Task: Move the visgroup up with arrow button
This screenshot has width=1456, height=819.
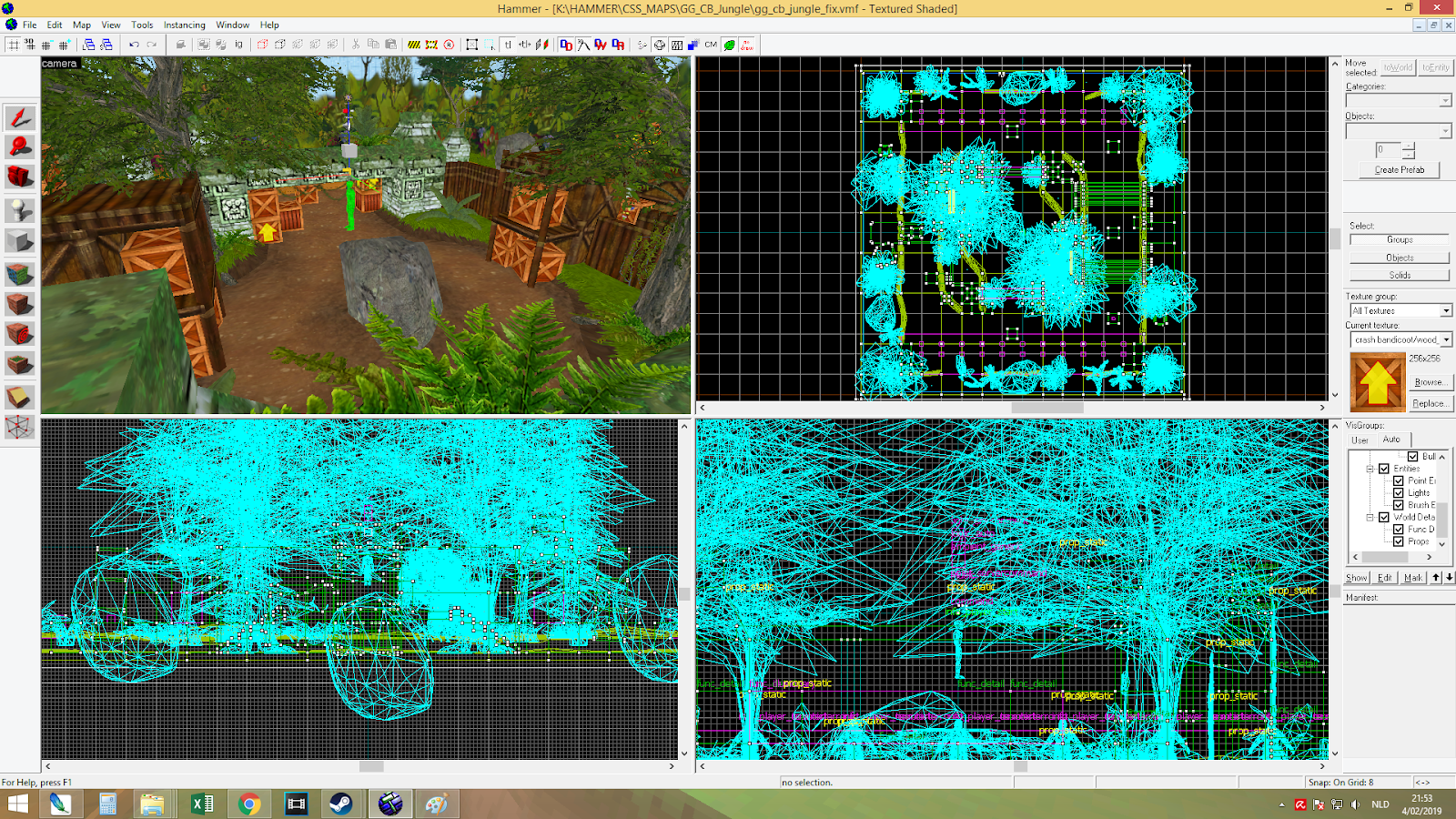Action: tap(1436, 578)
